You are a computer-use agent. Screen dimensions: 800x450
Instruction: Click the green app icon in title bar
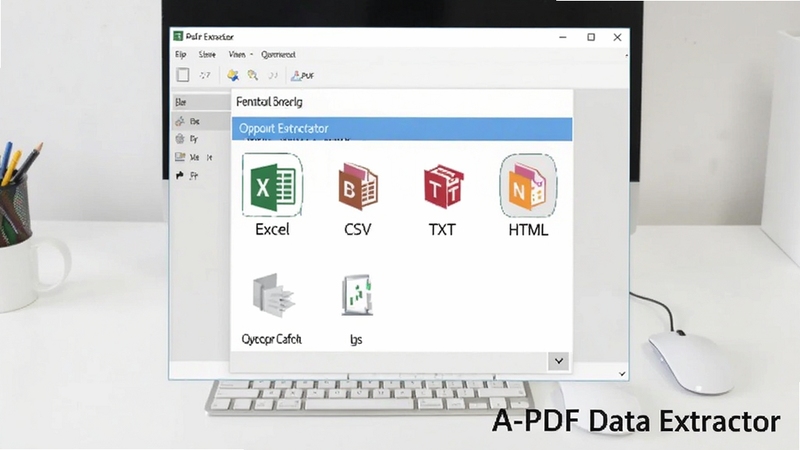(x=178, y=36)
